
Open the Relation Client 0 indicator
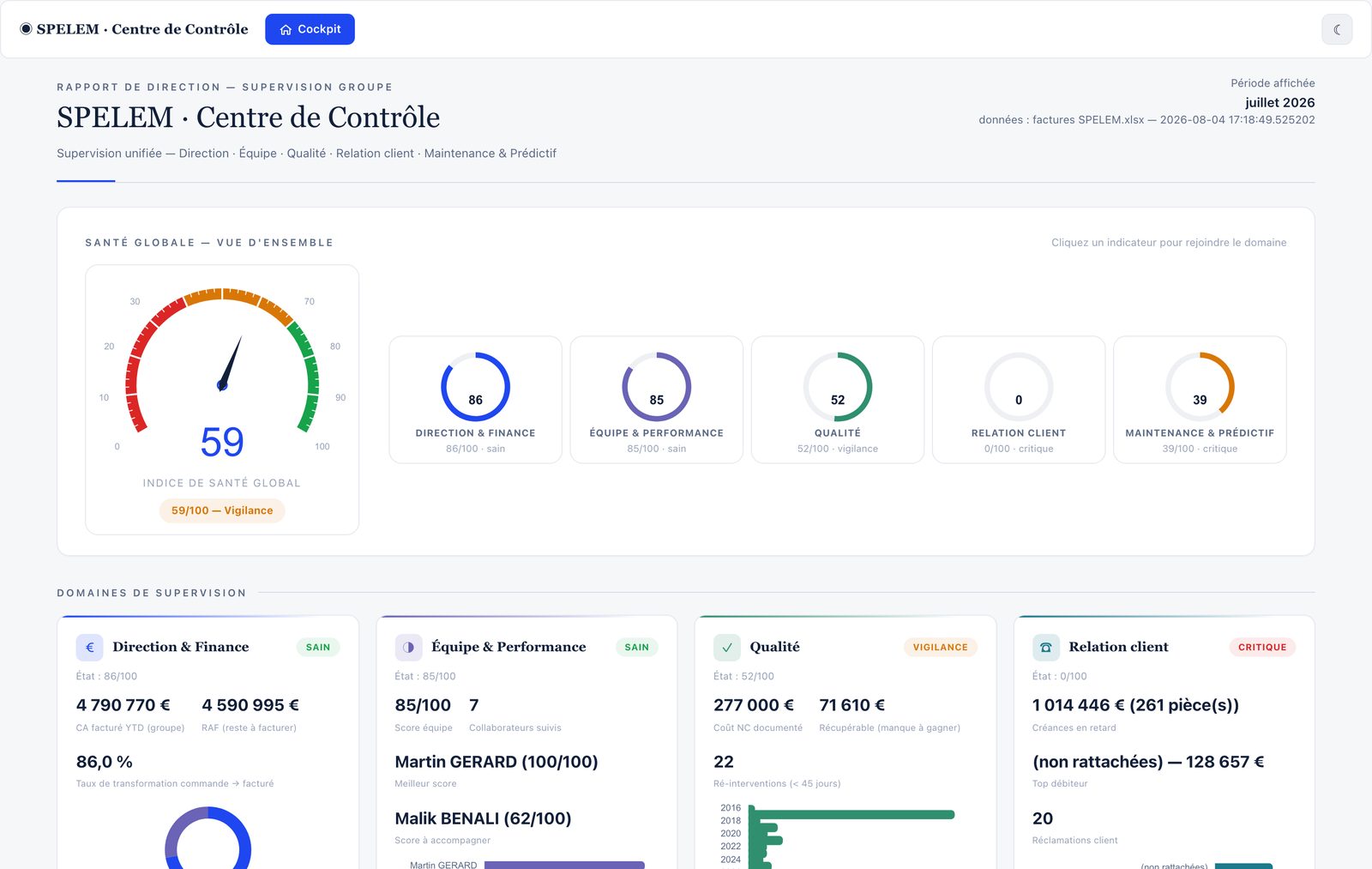click(1019, 400)
